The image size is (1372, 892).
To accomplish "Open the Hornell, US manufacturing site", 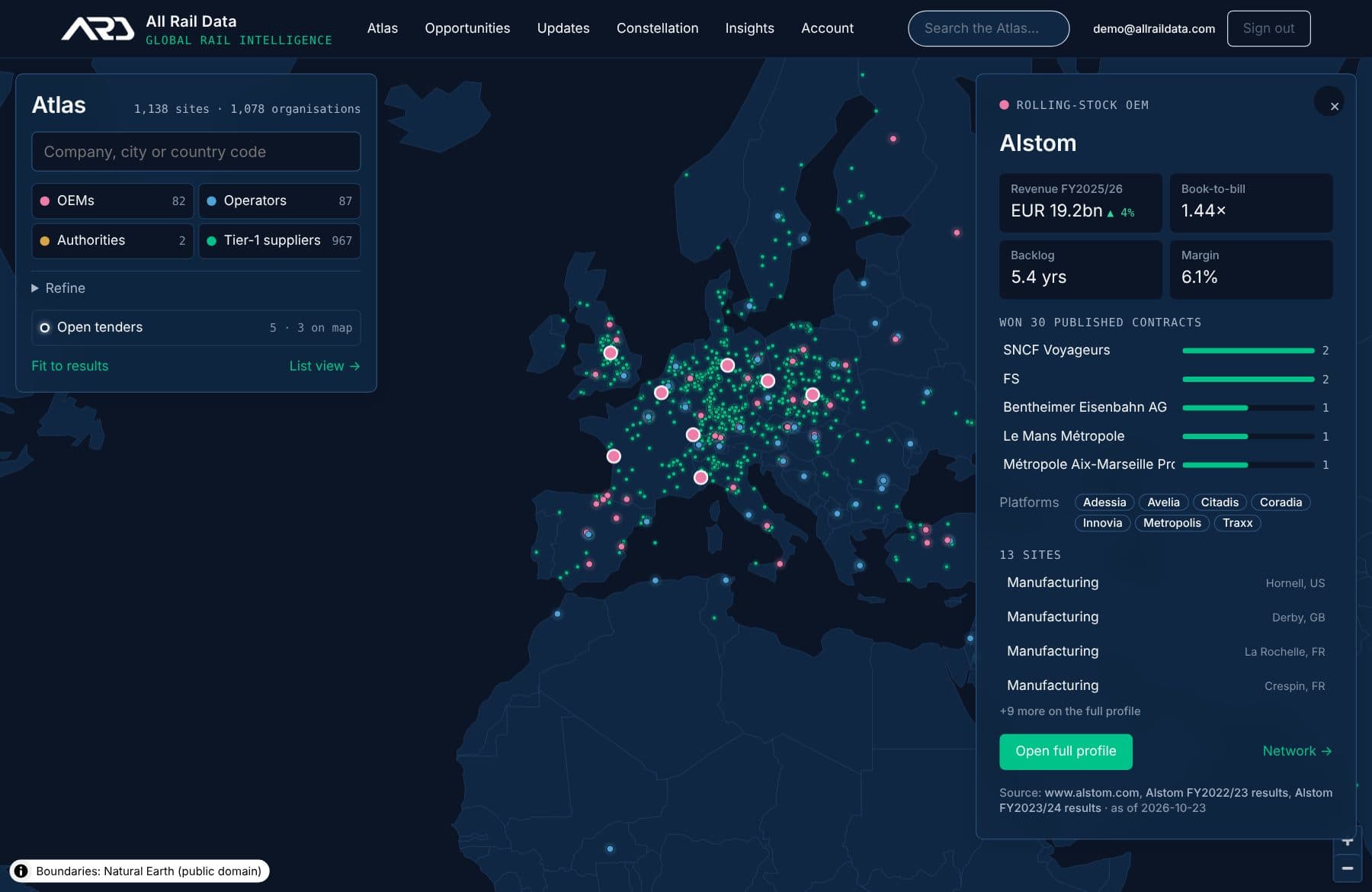I will coord(1165,582).
